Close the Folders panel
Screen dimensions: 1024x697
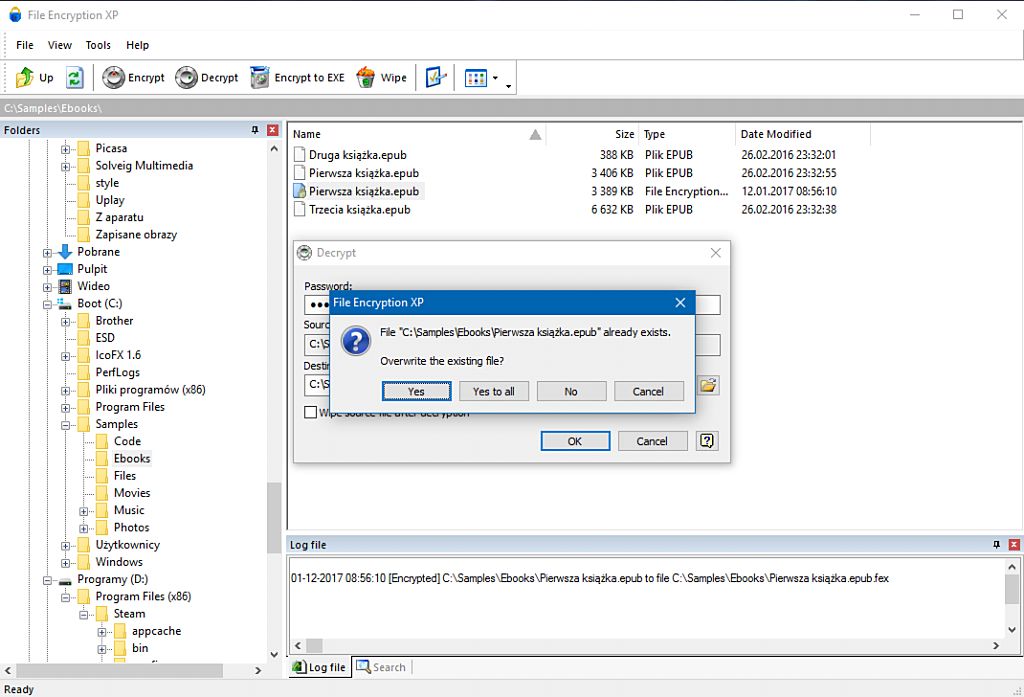[273, 130]
